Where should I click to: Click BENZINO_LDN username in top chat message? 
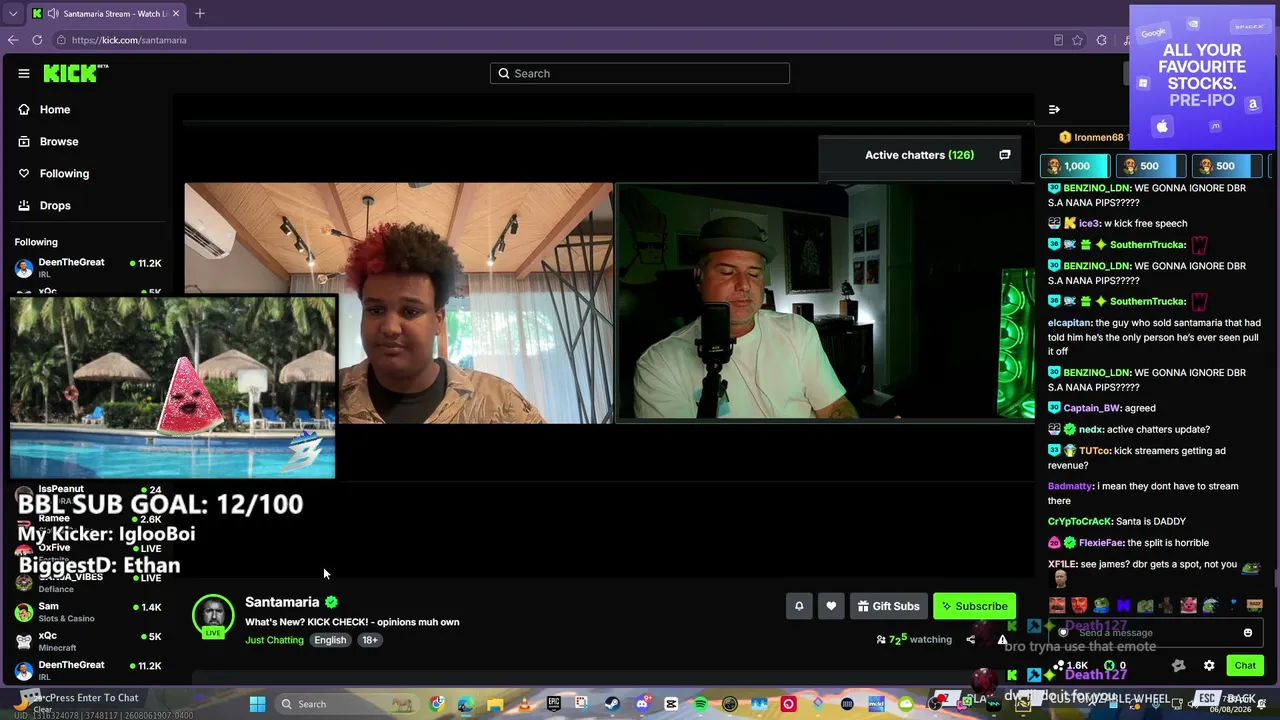pos(1097,188)
